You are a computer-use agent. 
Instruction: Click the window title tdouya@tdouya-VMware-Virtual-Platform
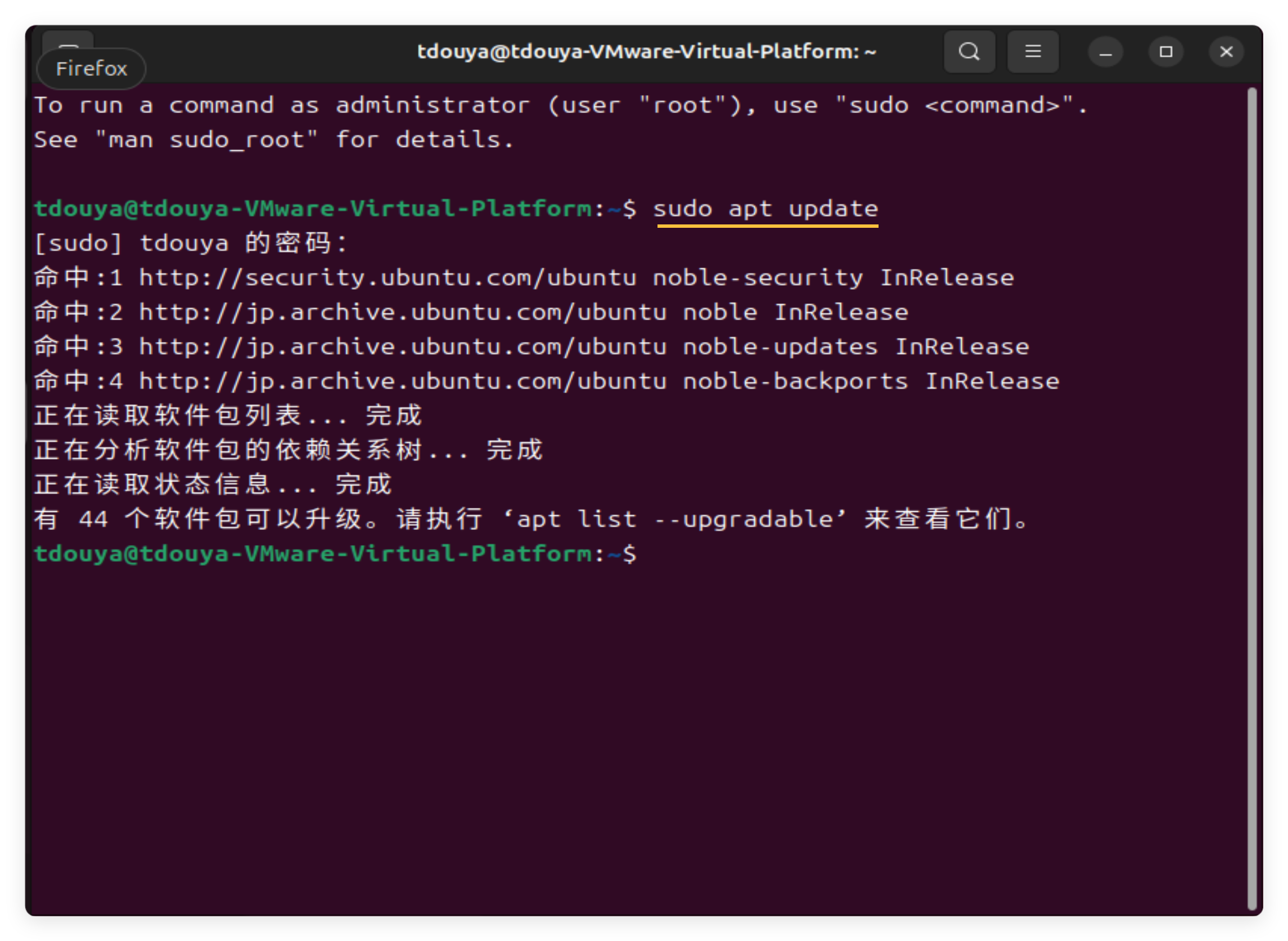click(x=646, y=52)
